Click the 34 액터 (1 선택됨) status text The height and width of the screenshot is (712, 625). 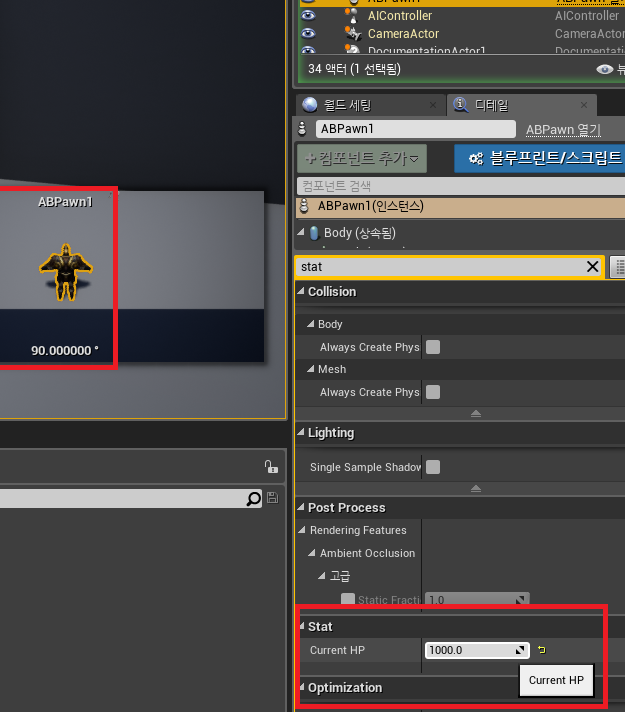point(354,69)
